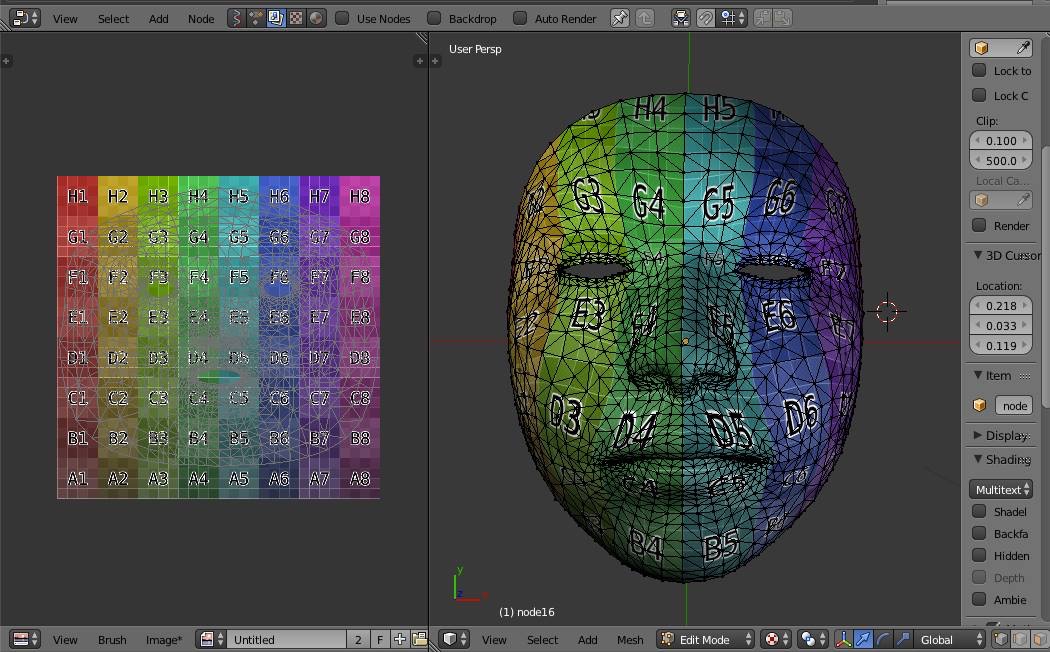This screenshot has width=1050, height=652.
Task: Toggle the Backface Culling checkbox
Action: [979, 534]
